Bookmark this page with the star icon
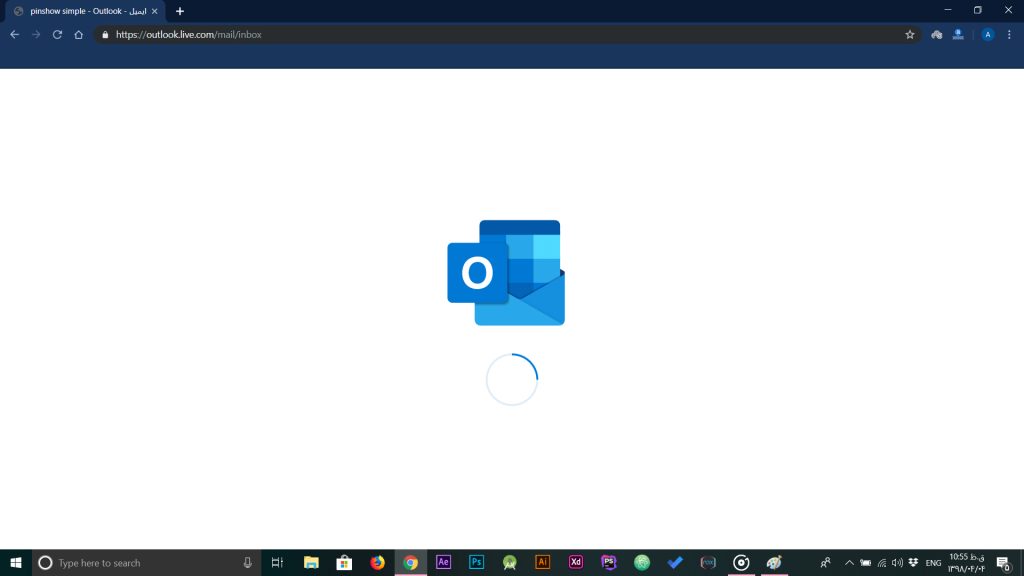Image resolution: width=1024 pixels, height=576 pixels. click(909, 34)
